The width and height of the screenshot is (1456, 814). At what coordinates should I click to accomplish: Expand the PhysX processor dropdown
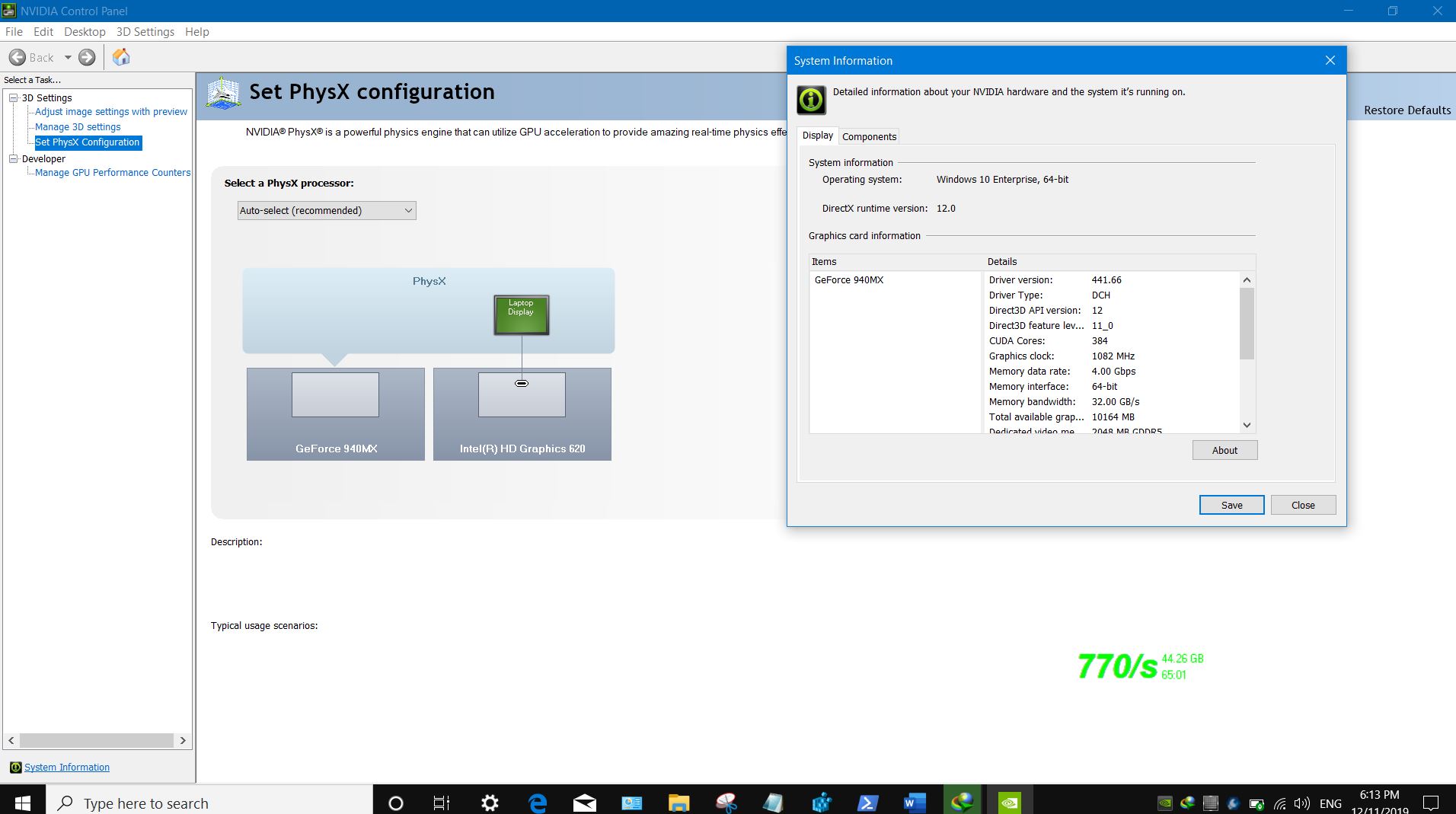pyautogui.click(x=327, y=210)
